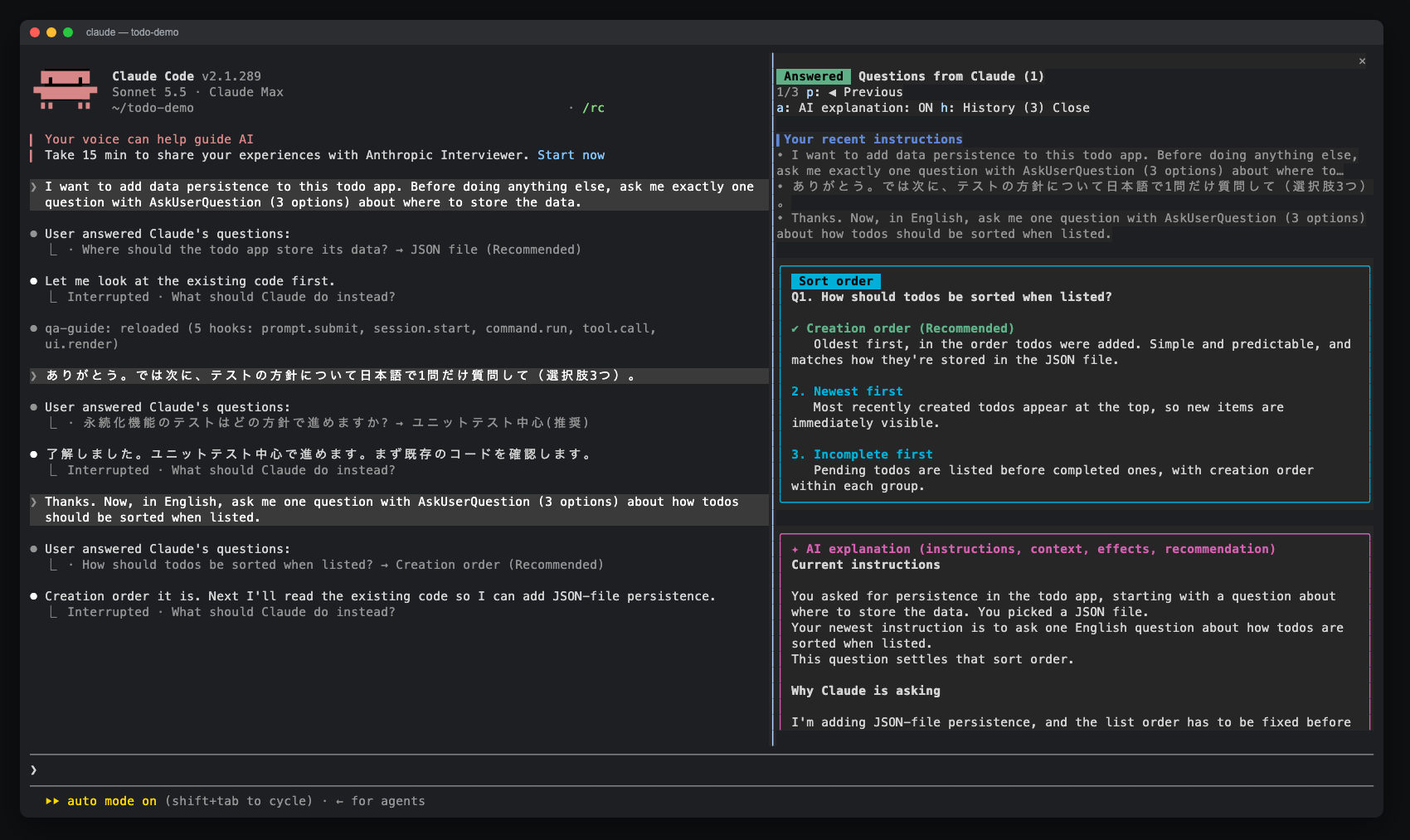Screen dimensions: 1410x840
Task: Click 'Creation order it is.' response line
Action: coord(380,596)
